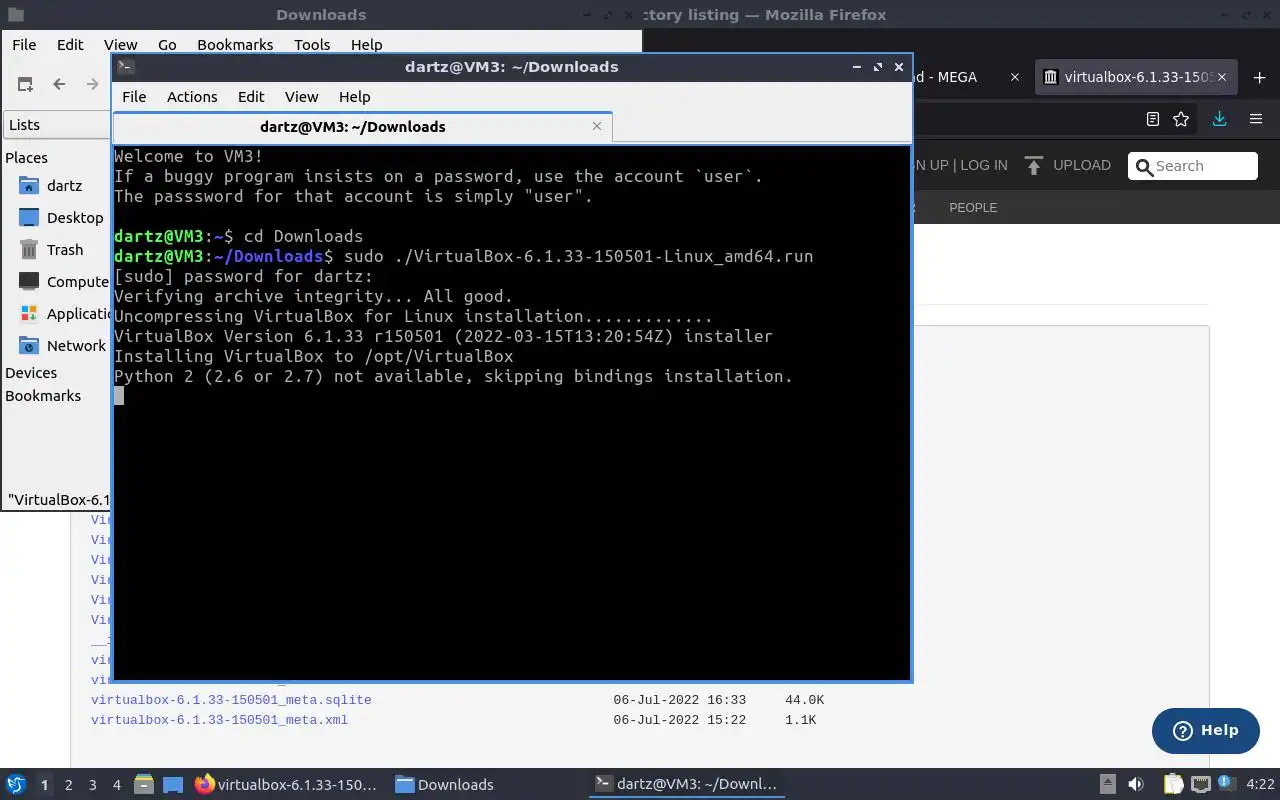Open the PEOPLE section on the webpage
Image resolution: width=1280 pixels, height=800 pixels.
tap(973, 208)
